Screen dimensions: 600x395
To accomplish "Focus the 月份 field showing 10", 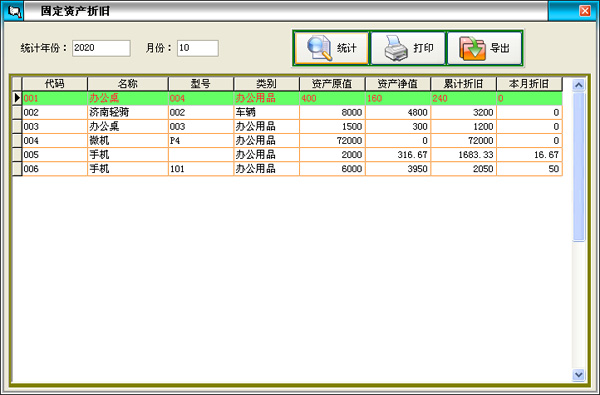I will click(198, 48).
